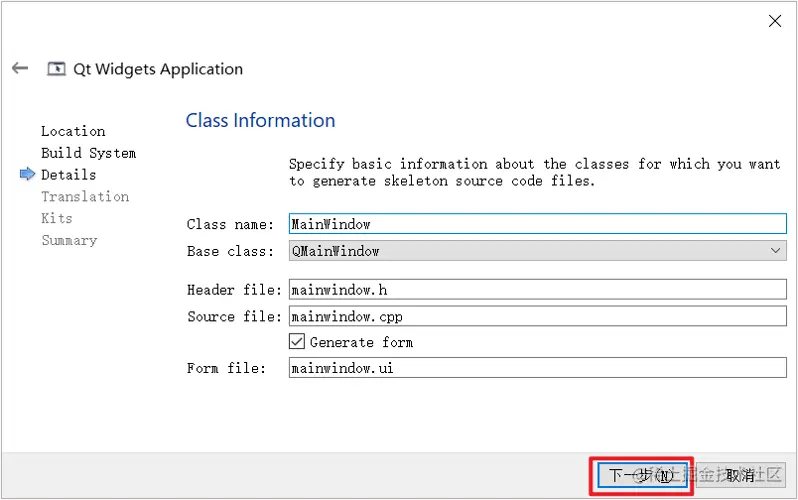Select the Summary step
This screenshot has height=500, width=798.
tap(69, 240)
